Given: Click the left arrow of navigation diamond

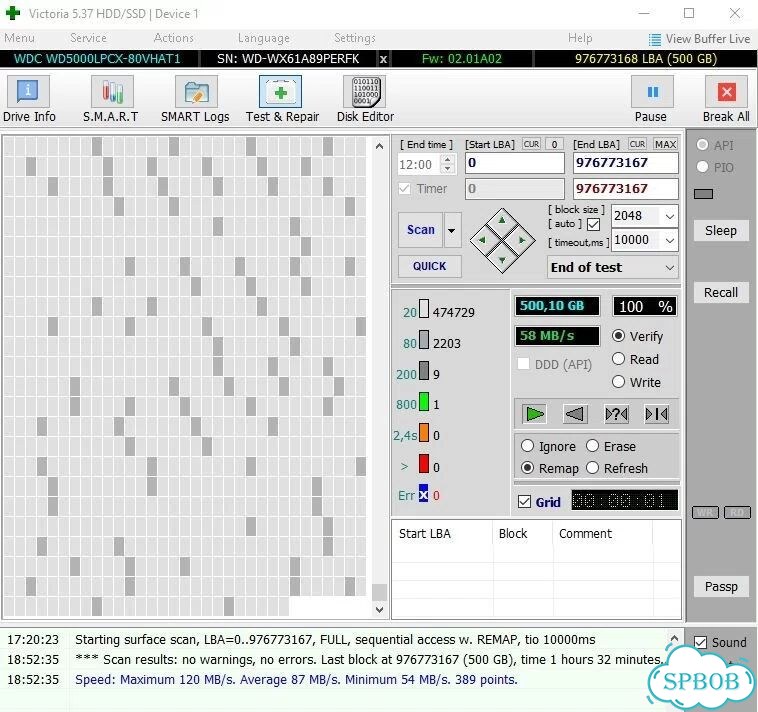Looking at the screenshot, I should click(482, 240).
